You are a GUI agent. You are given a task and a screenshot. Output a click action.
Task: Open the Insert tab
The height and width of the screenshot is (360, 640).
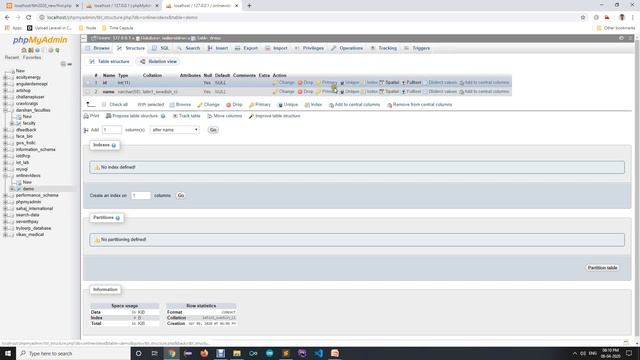[218, 48]
